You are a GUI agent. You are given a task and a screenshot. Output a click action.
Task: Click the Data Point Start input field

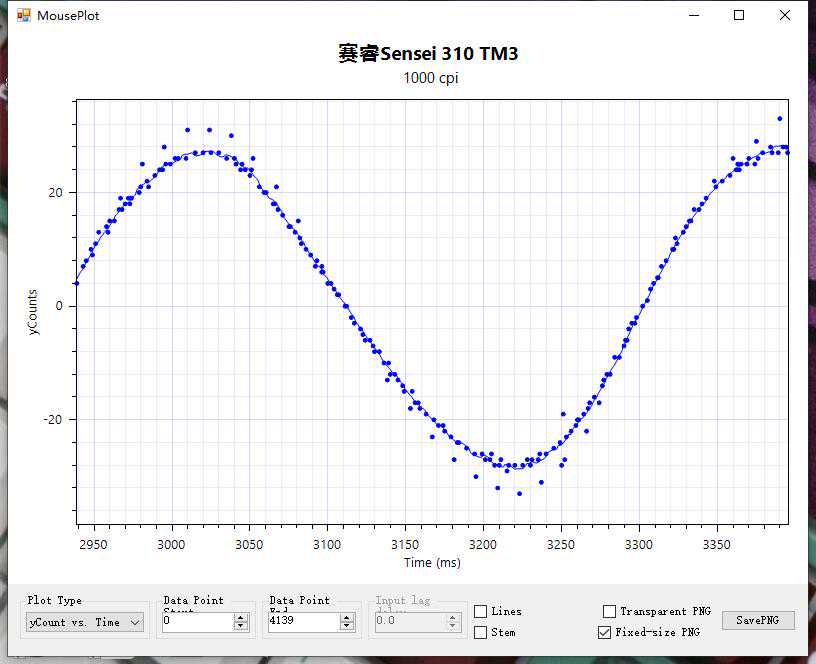196,621
